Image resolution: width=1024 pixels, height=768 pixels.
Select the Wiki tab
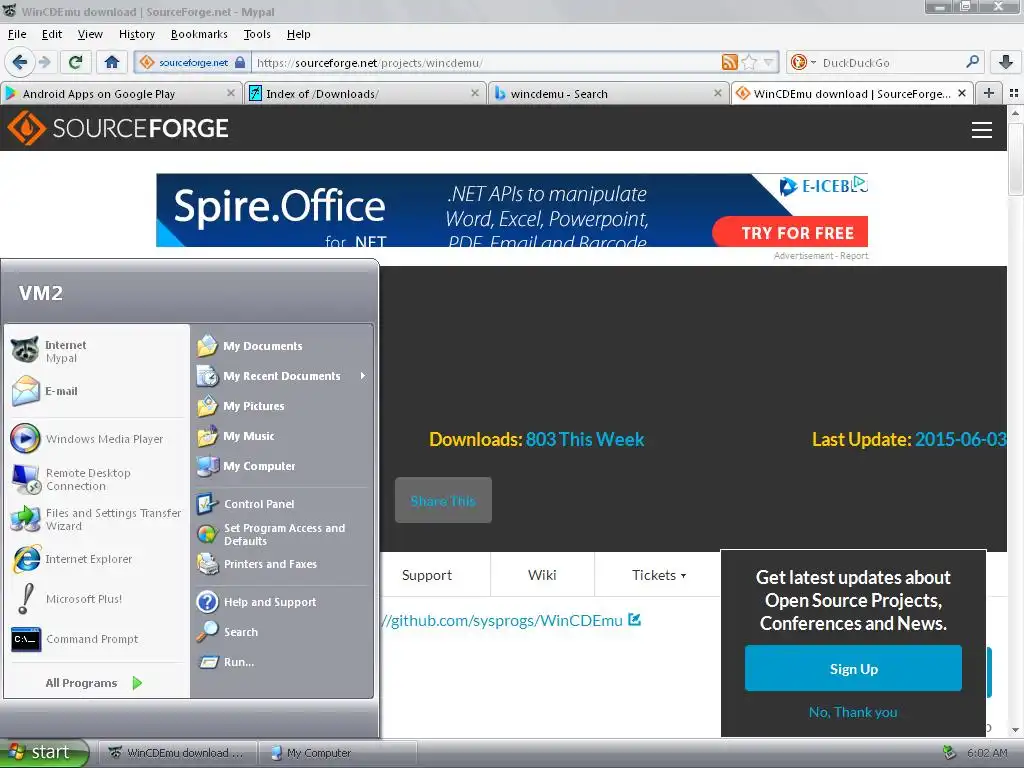(x=542, y=575)
